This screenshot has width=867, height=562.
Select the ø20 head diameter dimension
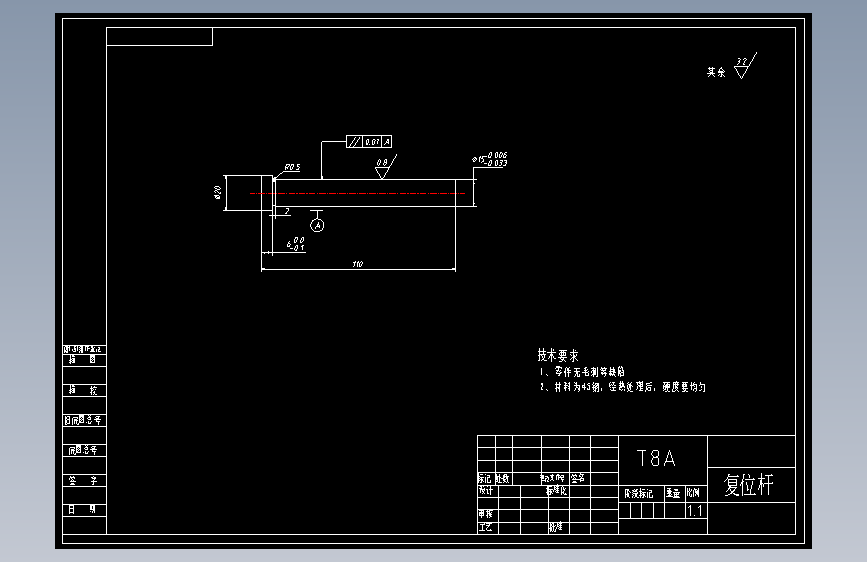click(x=217, y=192)
